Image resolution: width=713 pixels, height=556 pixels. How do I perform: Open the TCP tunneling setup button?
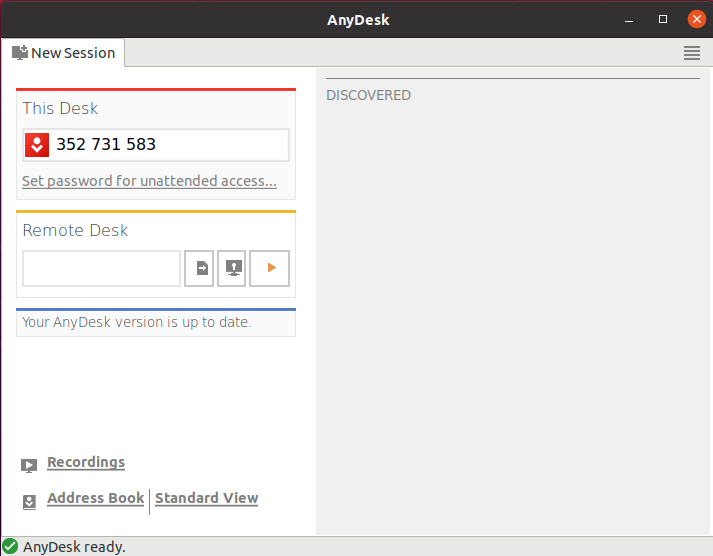(x=231, y=268)
